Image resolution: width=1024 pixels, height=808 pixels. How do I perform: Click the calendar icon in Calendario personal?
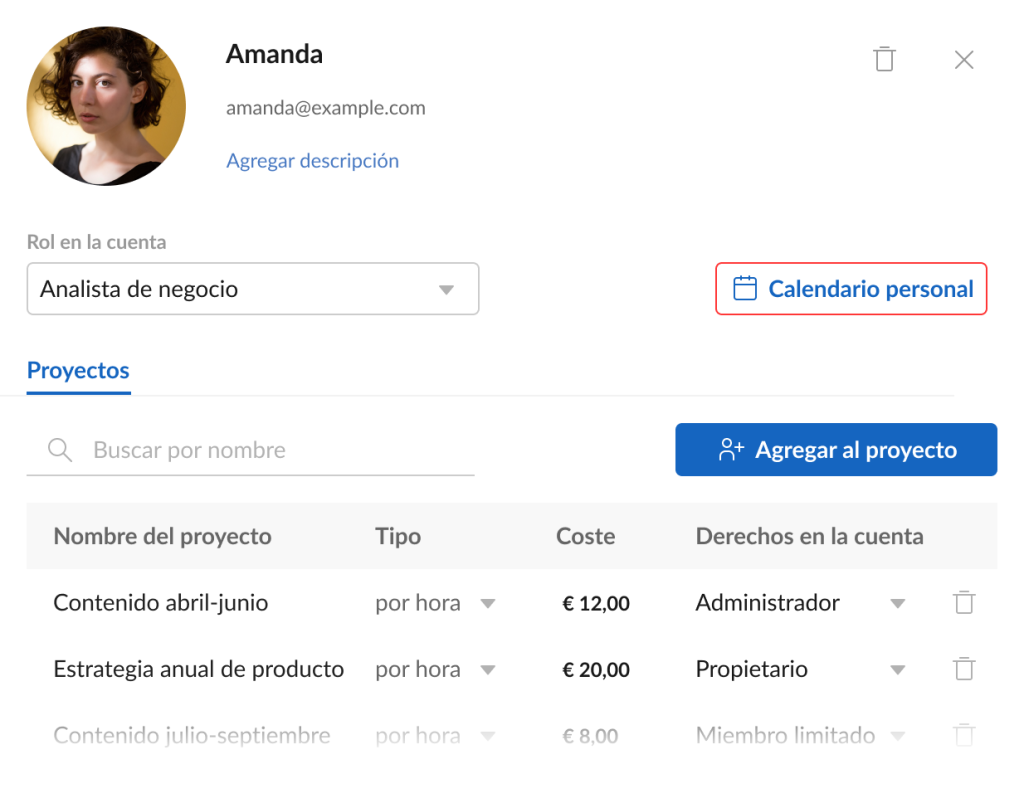click(744, 288)
